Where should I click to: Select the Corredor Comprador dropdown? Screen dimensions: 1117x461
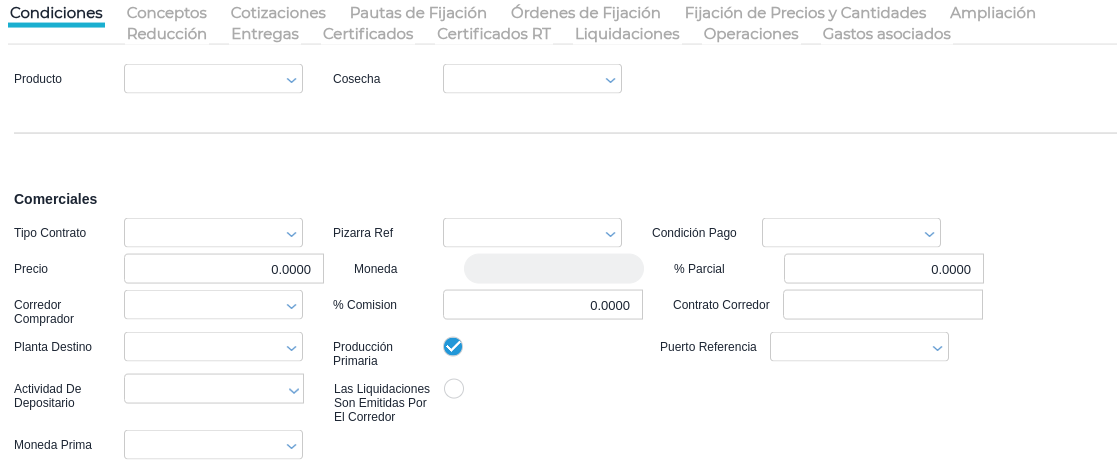click(213, 305)
